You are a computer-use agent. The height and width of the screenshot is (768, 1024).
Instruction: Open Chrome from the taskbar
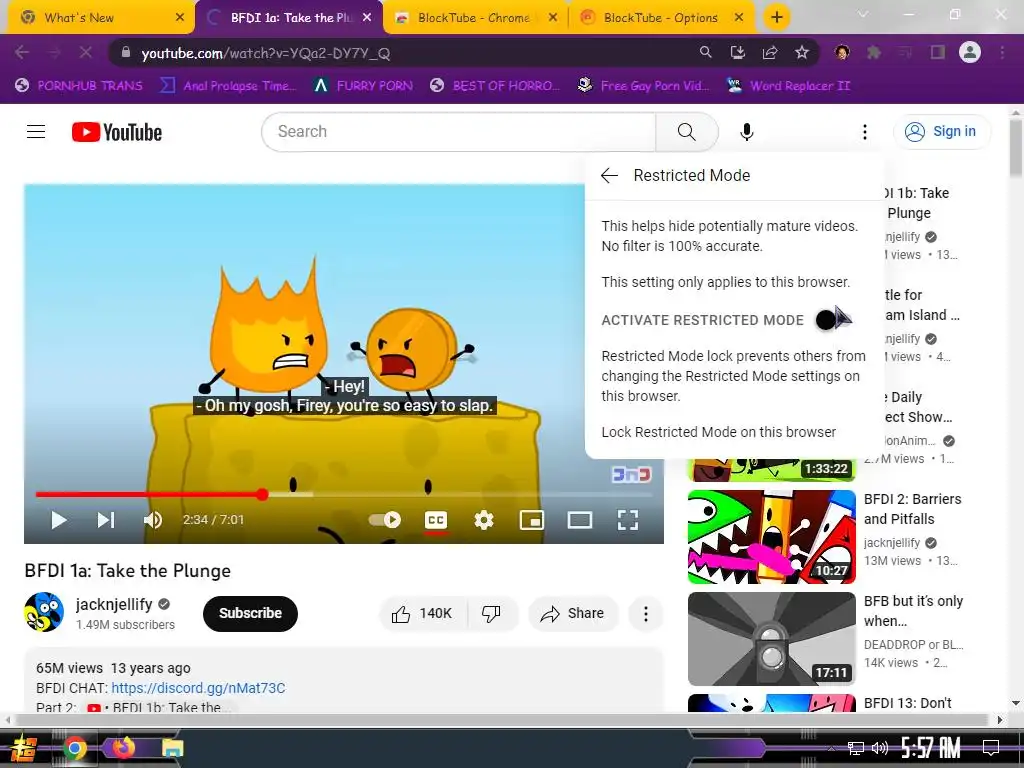[74, 748]
